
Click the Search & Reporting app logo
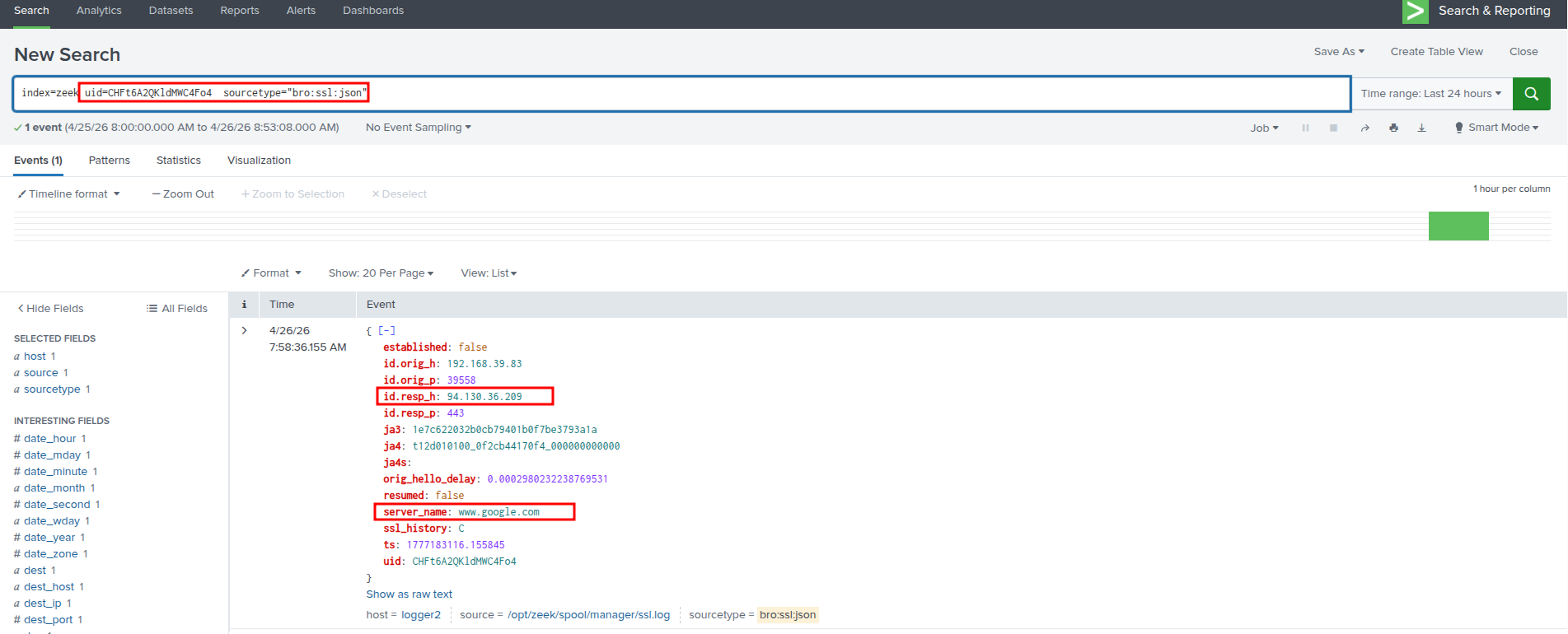click(x=1416, y=12)
